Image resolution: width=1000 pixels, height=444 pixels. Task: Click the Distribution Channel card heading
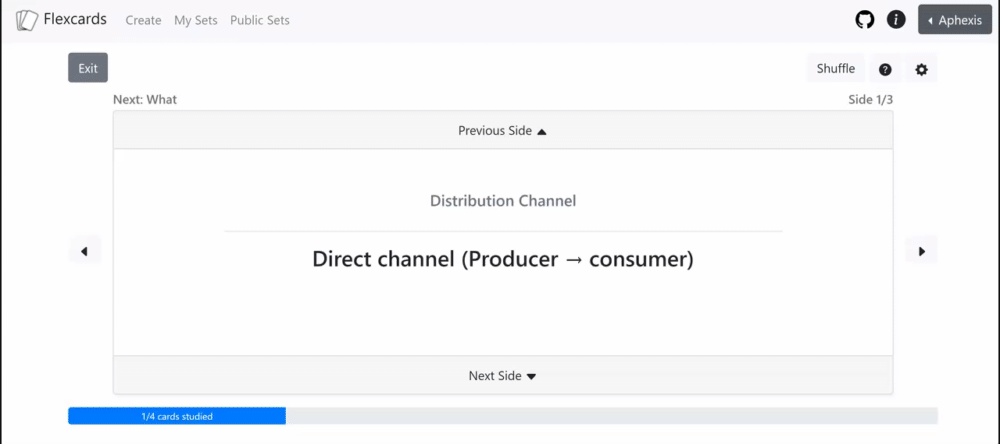[x=502, y=201]
